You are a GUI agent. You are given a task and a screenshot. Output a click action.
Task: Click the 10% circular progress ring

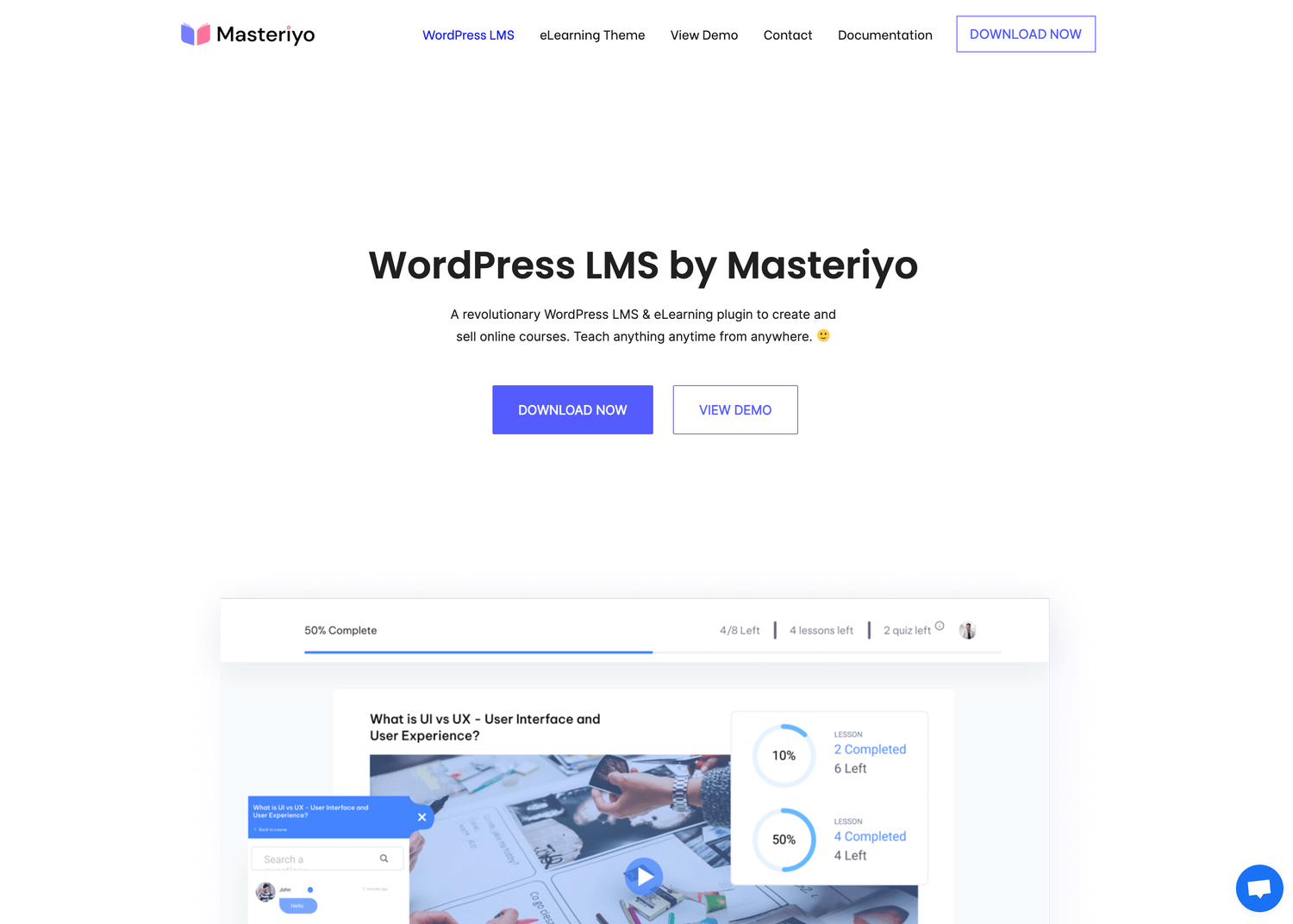click(x=784, y=756)
